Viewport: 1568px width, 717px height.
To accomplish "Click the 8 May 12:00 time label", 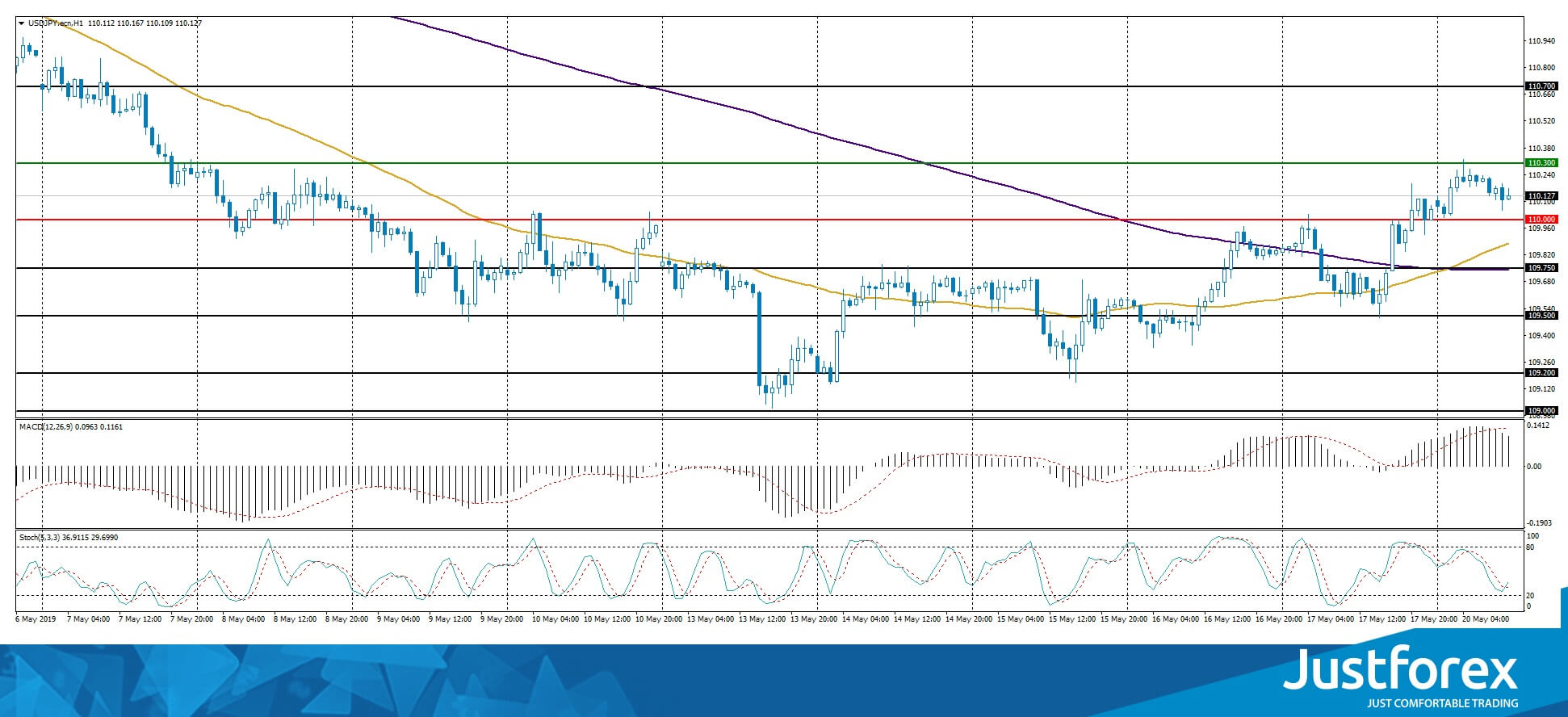I will pyautogui.click(x=296, y=619).
